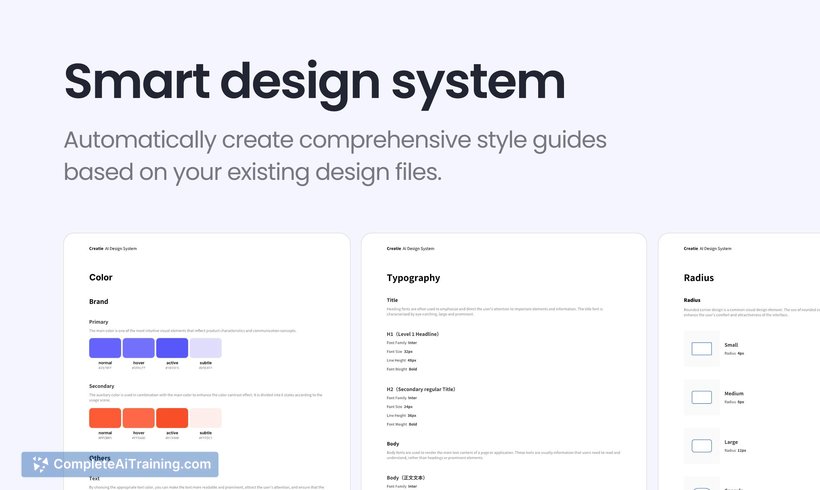Click 'Creatie AI Design System' on Radius card
The image size is (820, 490).
click(708, 249)
